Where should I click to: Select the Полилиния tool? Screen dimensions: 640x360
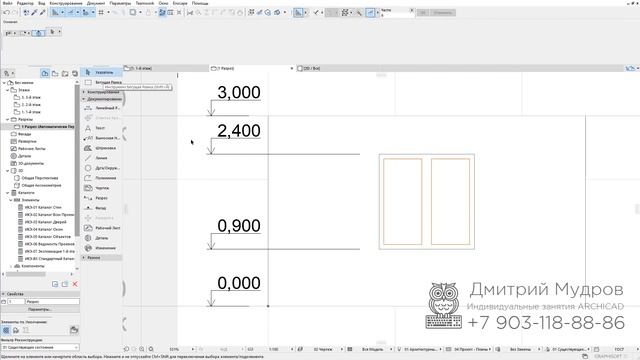click(x=101, y=178)
